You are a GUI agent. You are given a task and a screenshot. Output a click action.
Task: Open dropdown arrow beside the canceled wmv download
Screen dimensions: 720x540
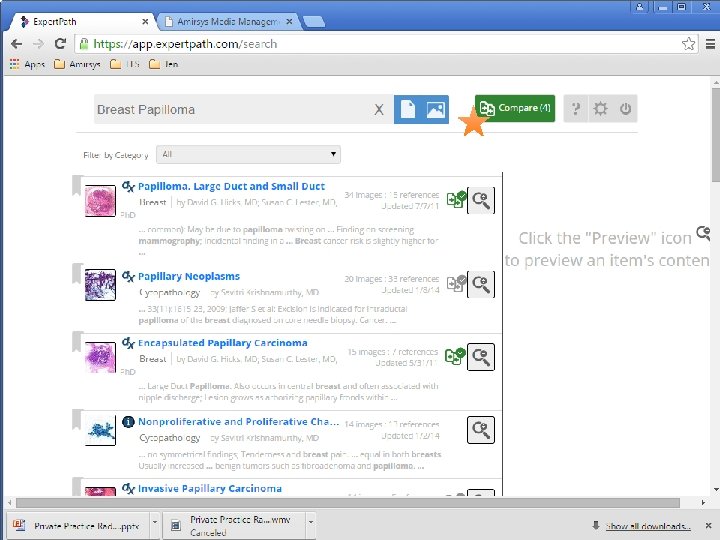311,523
